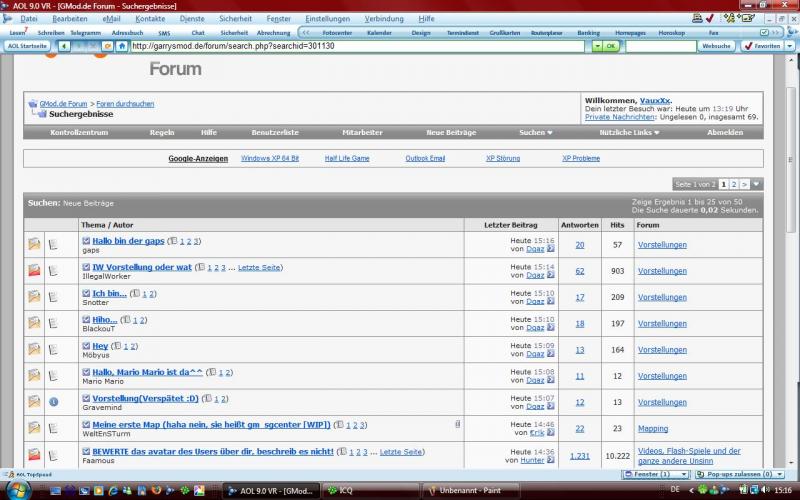This screenshot has height=500, width=800.
Task: Click the go-to-last-post icon next to Dgaz in first row
Action: tap(552, 249)
